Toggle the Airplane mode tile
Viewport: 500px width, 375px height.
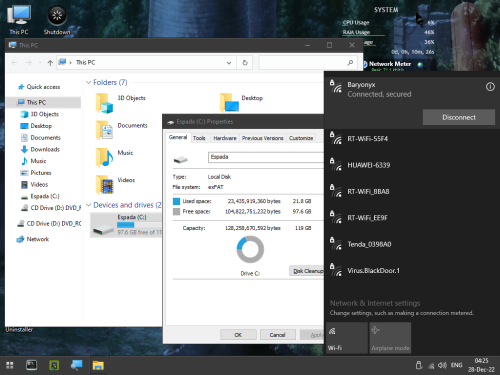pos(390,338)
